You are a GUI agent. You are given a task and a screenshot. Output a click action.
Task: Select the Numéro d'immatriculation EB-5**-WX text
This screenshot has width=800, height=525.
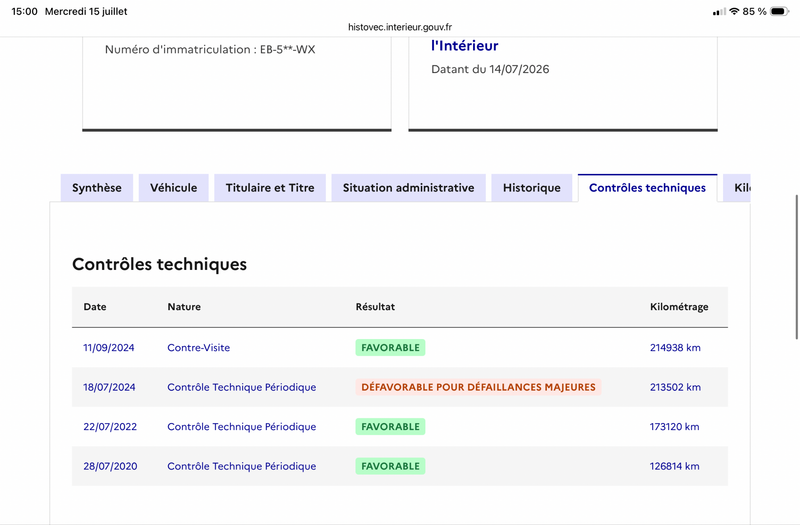pyautogui.click(x=210, y=49)
